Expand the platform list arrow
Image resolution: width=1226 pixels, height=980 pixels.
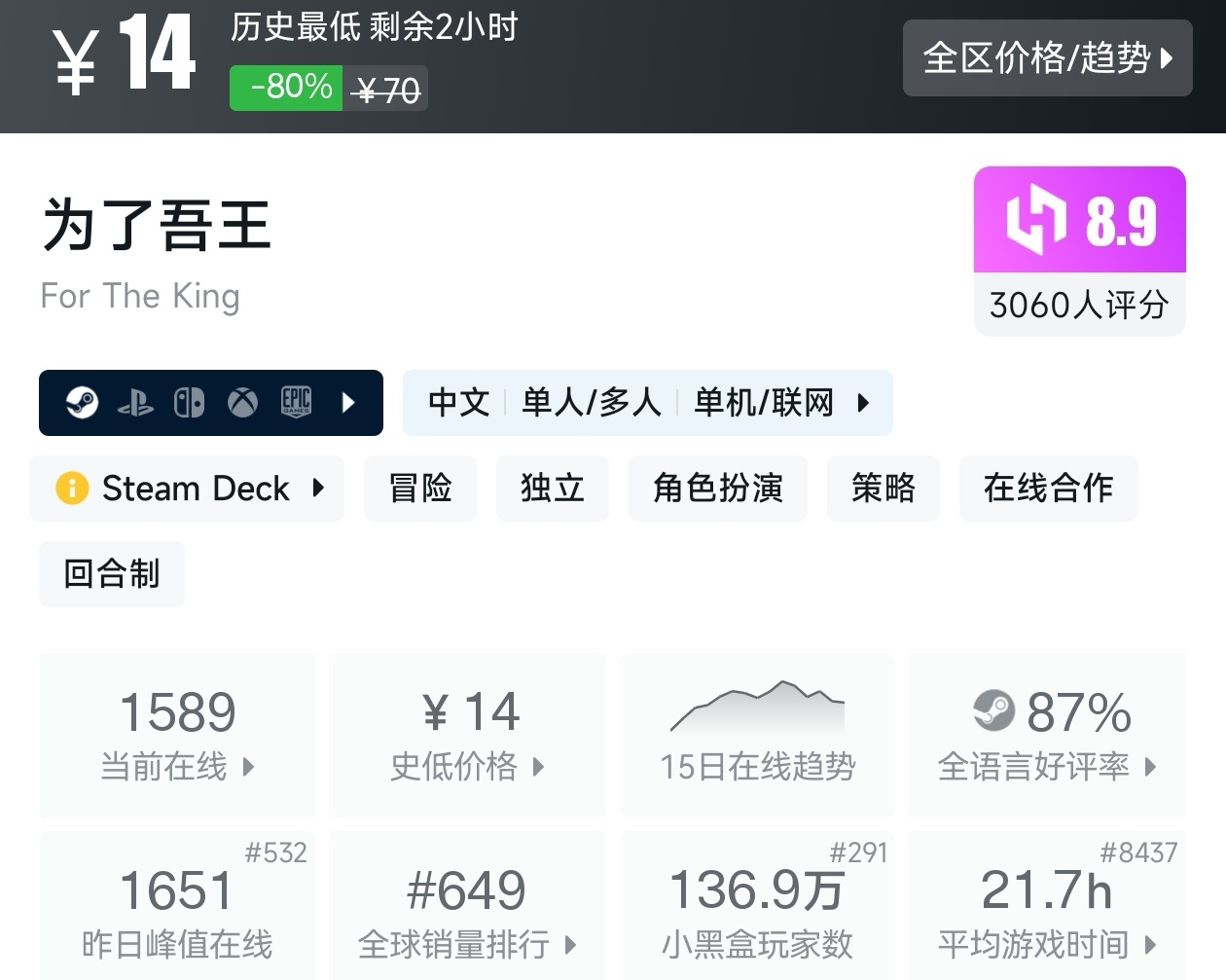[349, 403]
